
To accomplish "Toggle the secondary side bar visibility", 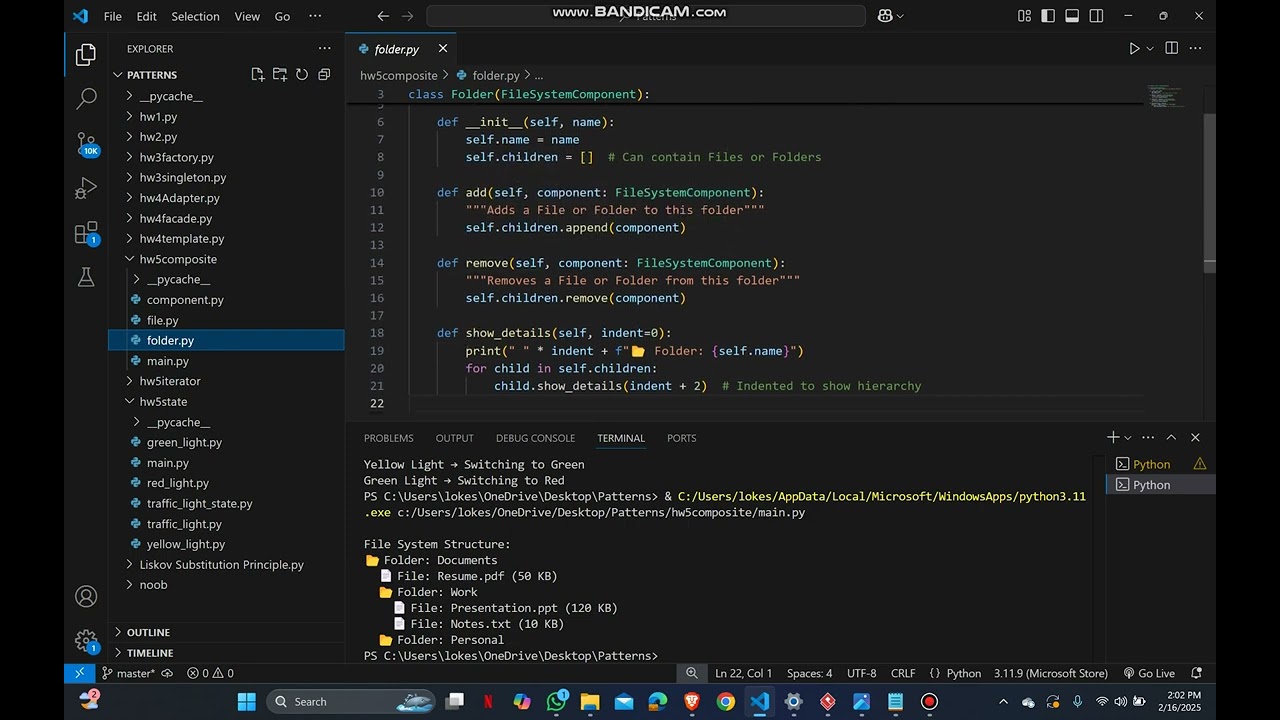I will point(1096,16).
